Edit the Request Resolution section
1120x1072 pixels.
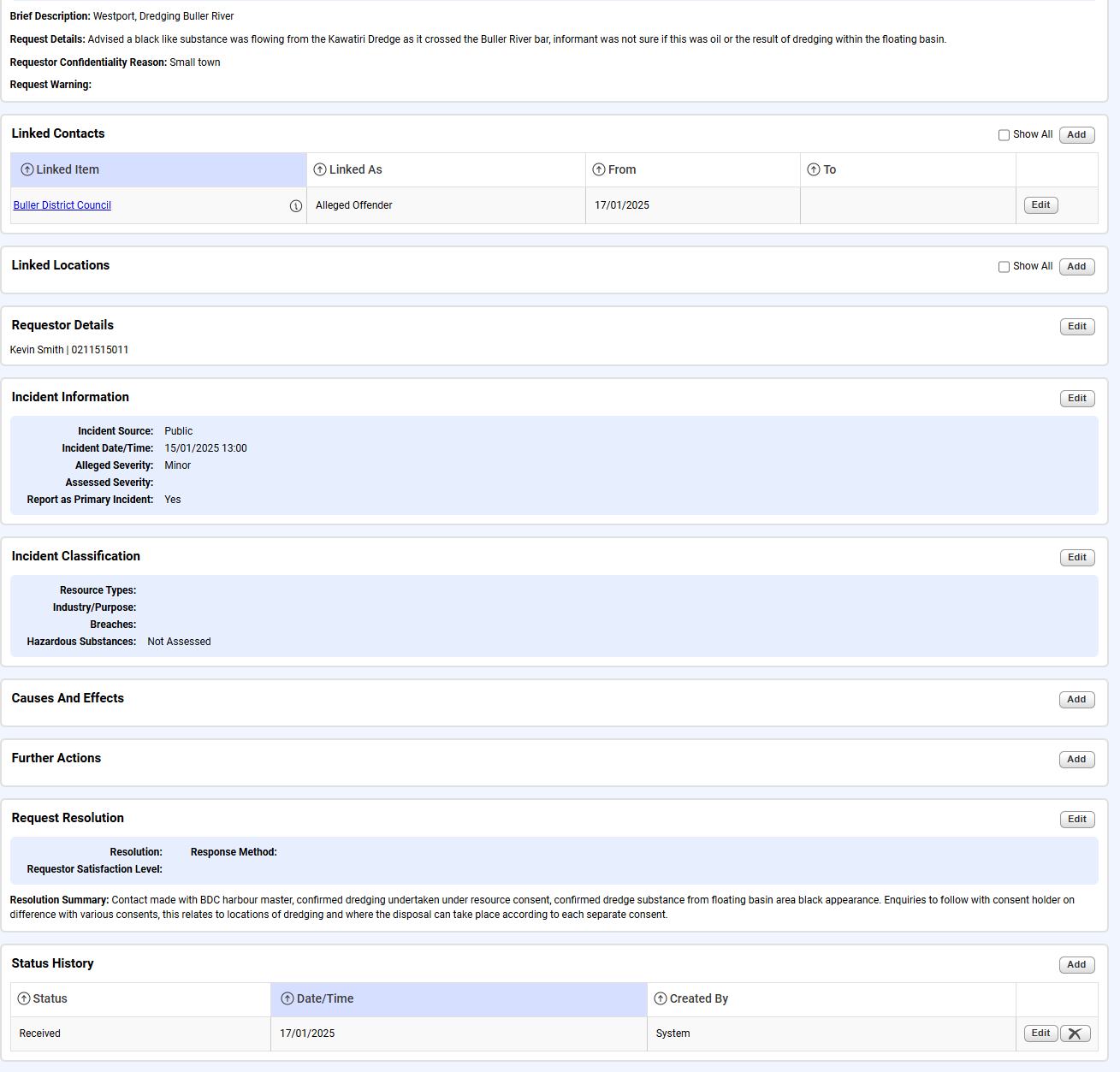(1076, 820)
